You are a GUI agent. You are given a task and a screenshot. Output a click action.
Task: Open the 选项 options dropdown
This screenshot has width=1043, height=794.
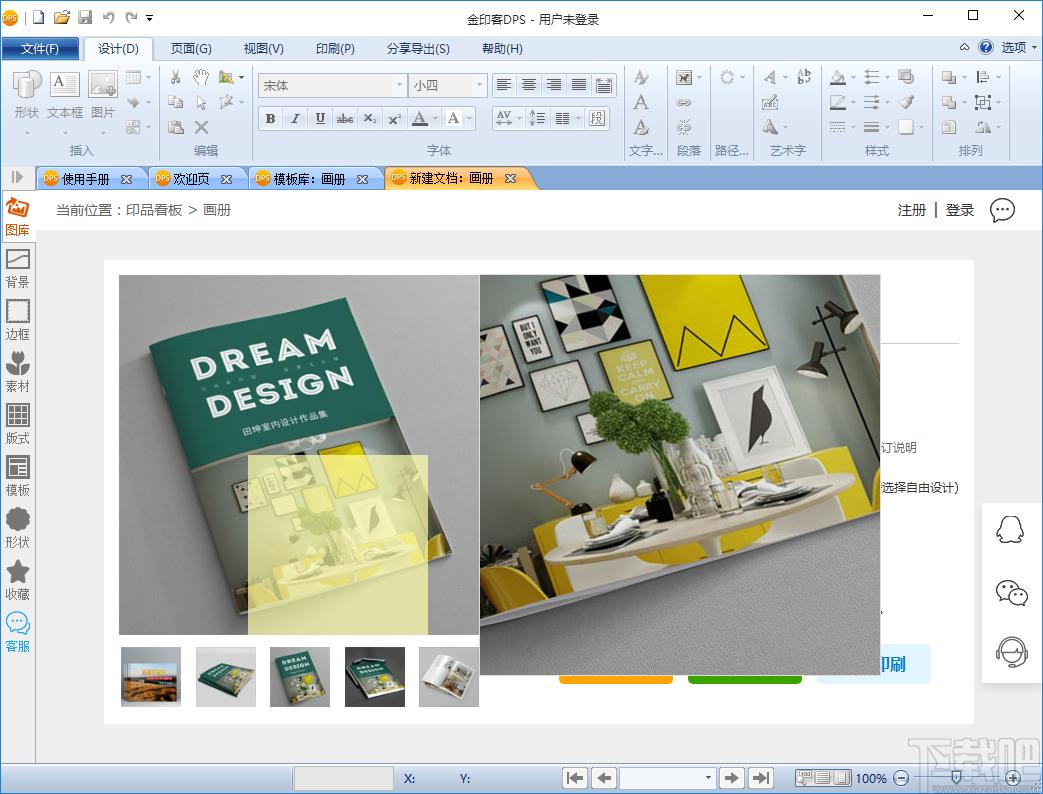pos(1019,47)
